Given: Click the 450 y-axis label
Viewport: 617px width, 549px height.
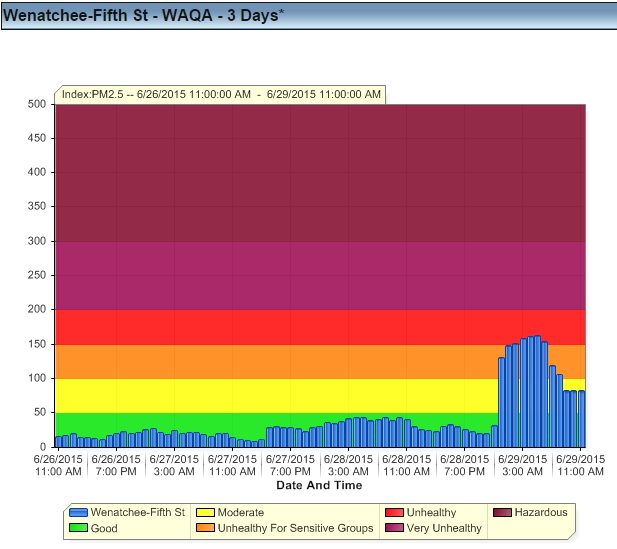Looking at the screenshot, I should (x=37, y=138).
